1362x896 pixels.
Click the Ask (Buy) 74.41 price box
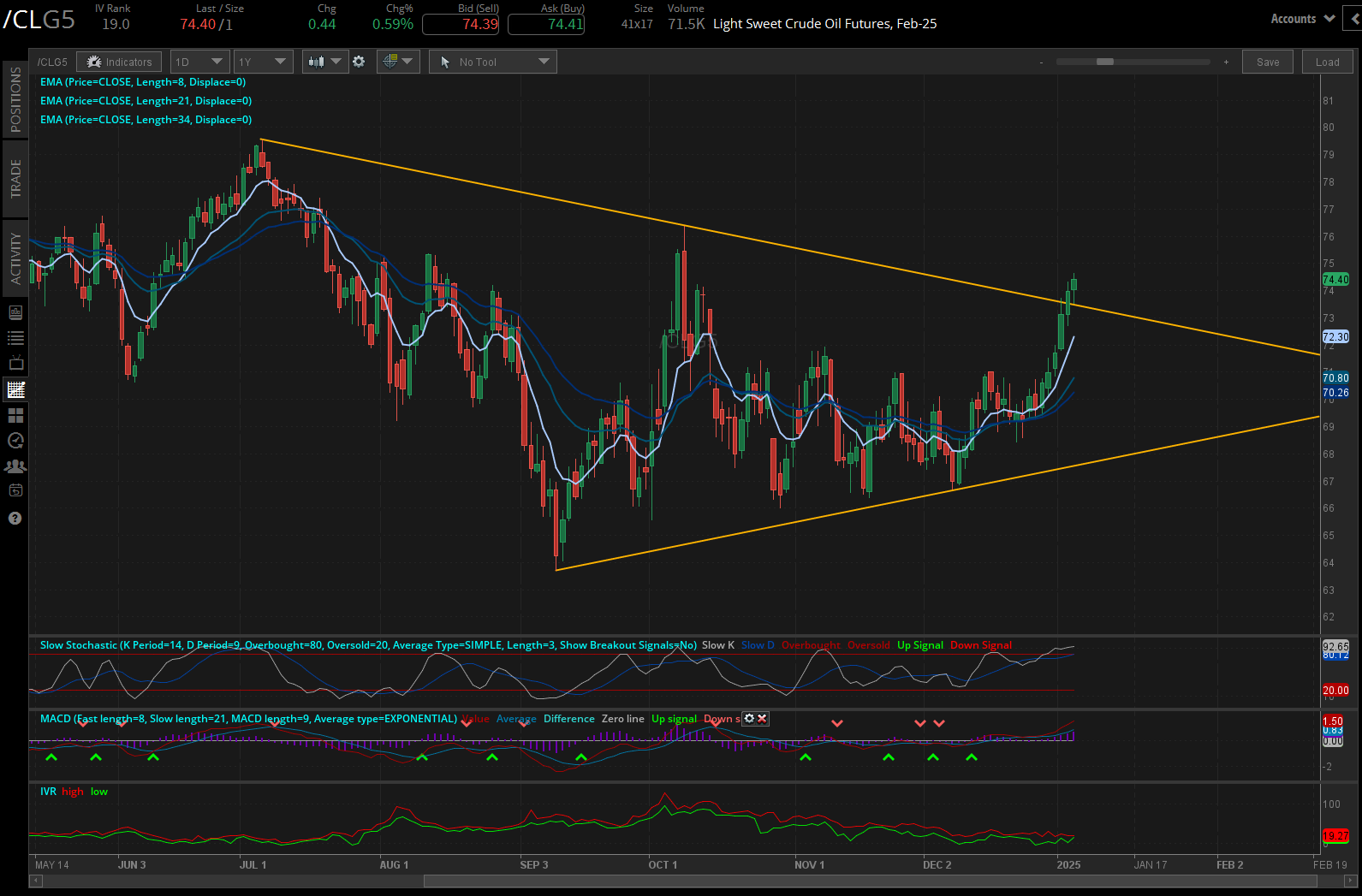coord(546,24)
